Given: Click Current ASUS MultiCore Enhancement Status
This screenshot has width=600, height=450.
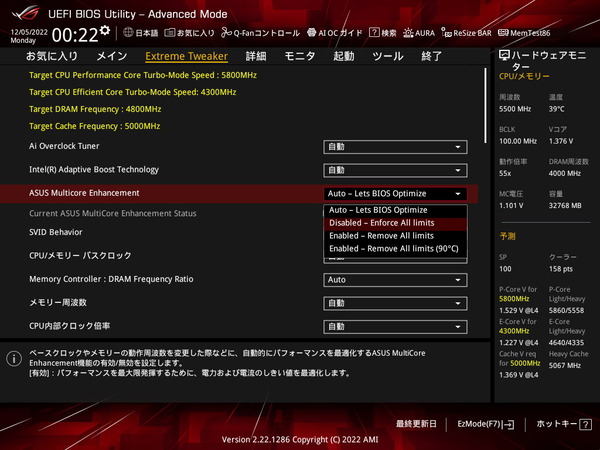Looking at the screenshot, I should click(x=112, y=214).
